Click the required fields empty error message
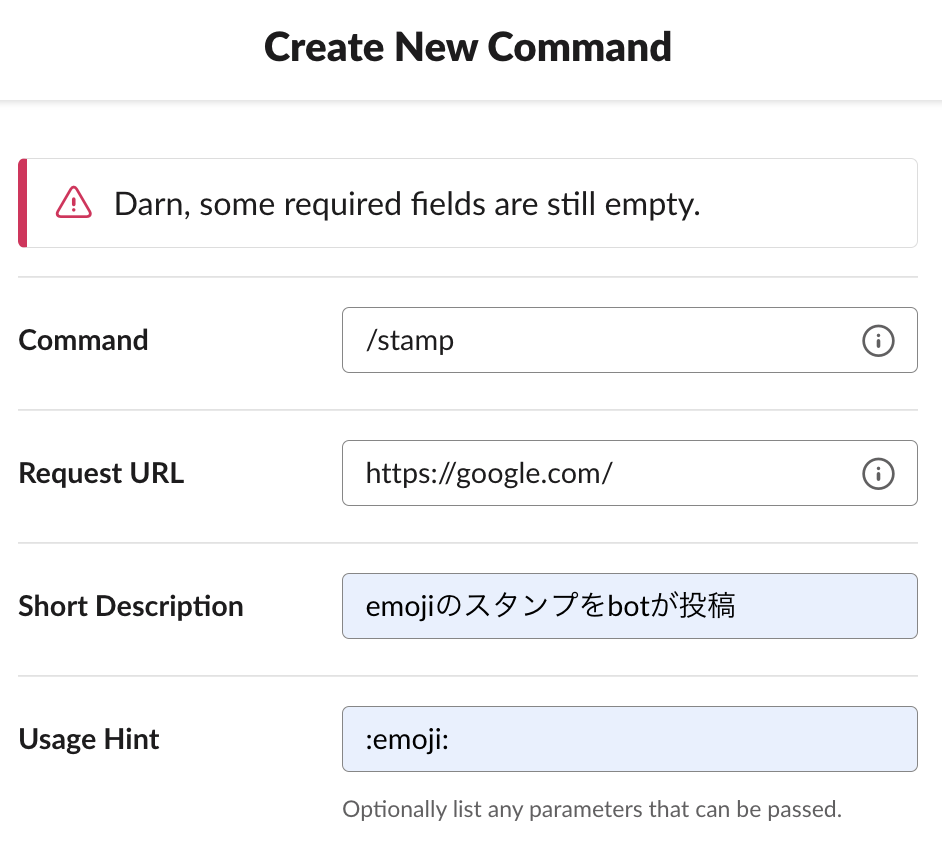 click(407, 203)
